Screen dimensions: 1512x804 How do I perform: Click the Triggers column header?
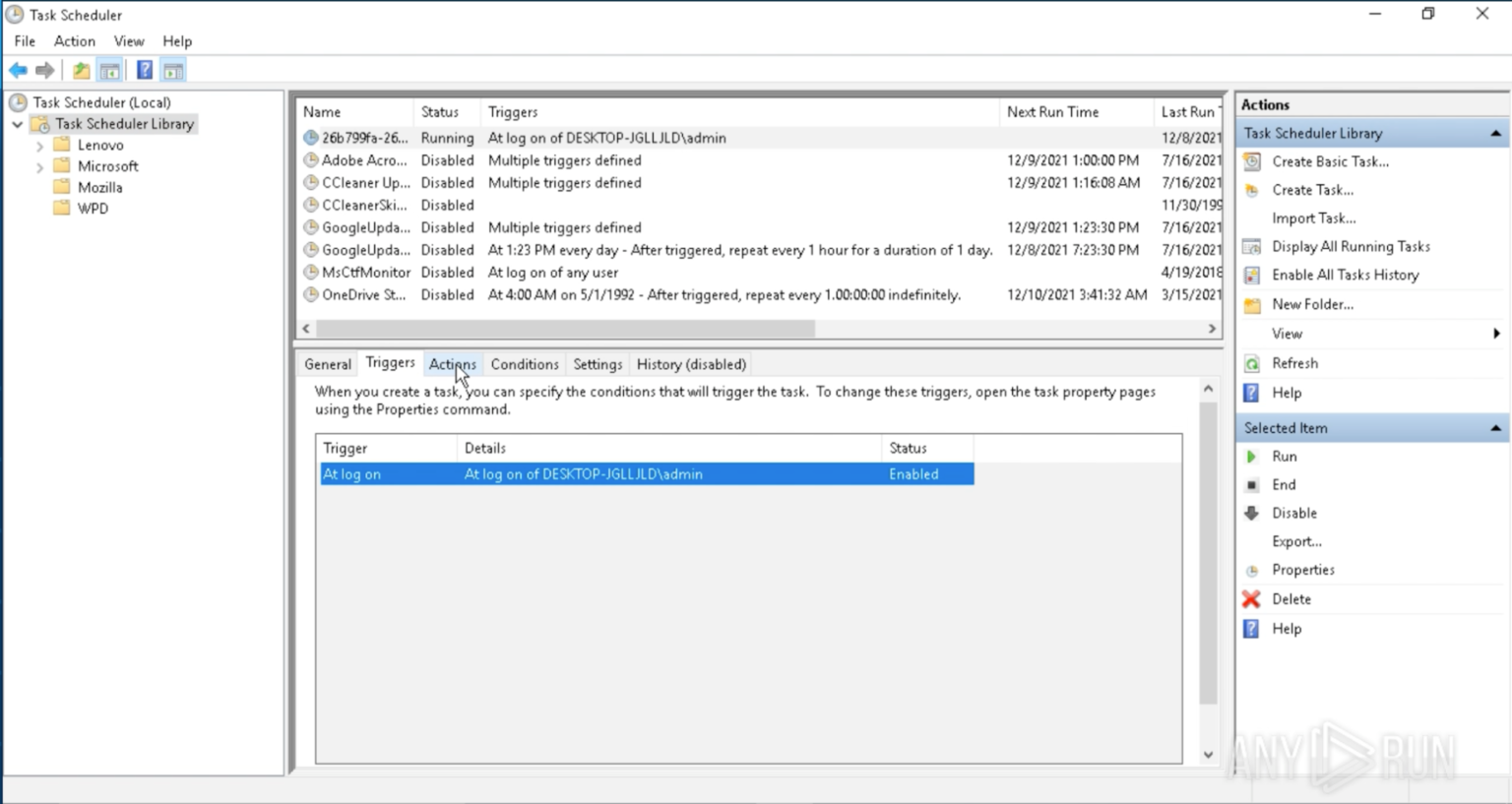(740, 112)
